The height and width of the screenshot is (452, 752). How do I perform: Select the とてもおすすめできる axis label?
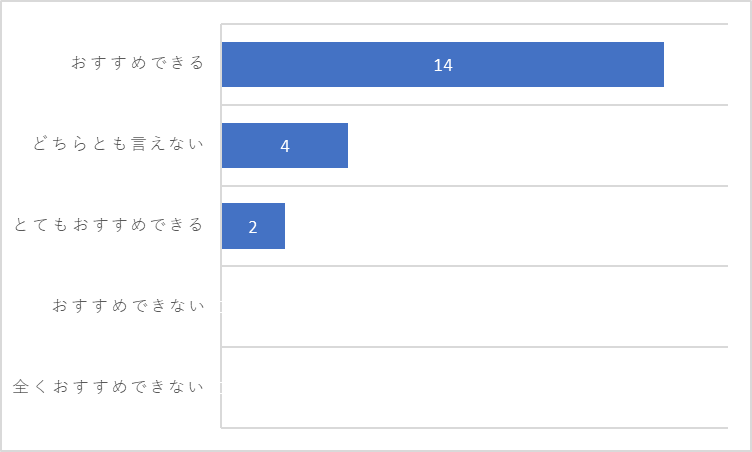[x=108, y=225]
